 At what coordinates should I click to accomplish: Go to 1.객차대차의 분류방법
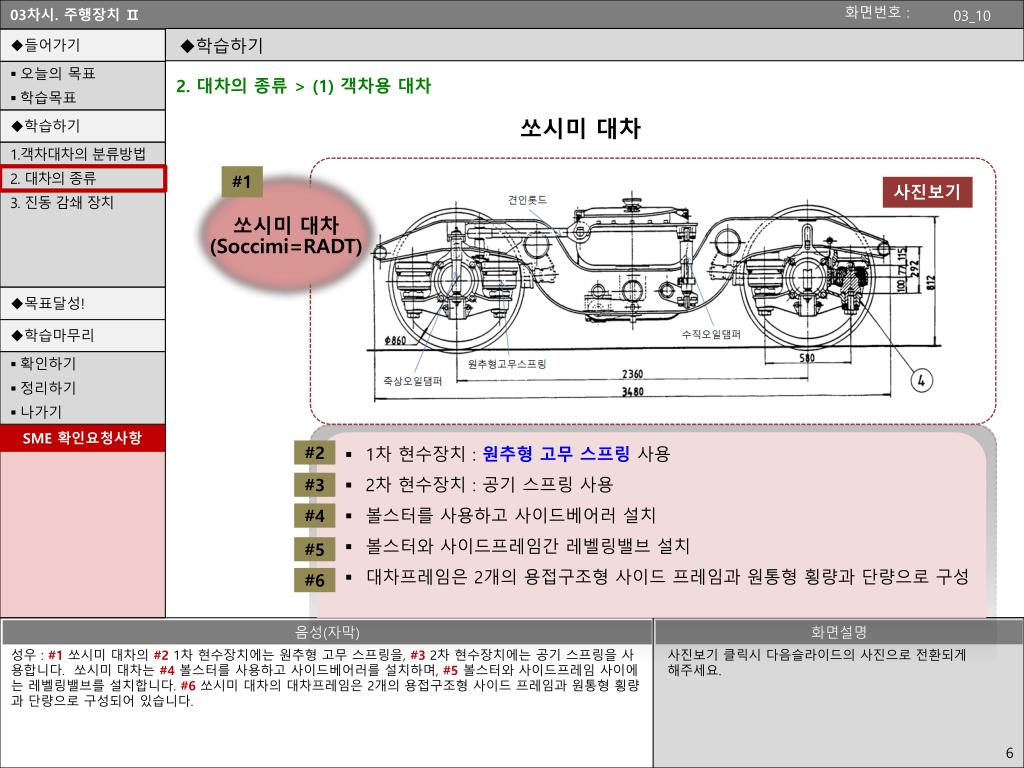(78, 154)
